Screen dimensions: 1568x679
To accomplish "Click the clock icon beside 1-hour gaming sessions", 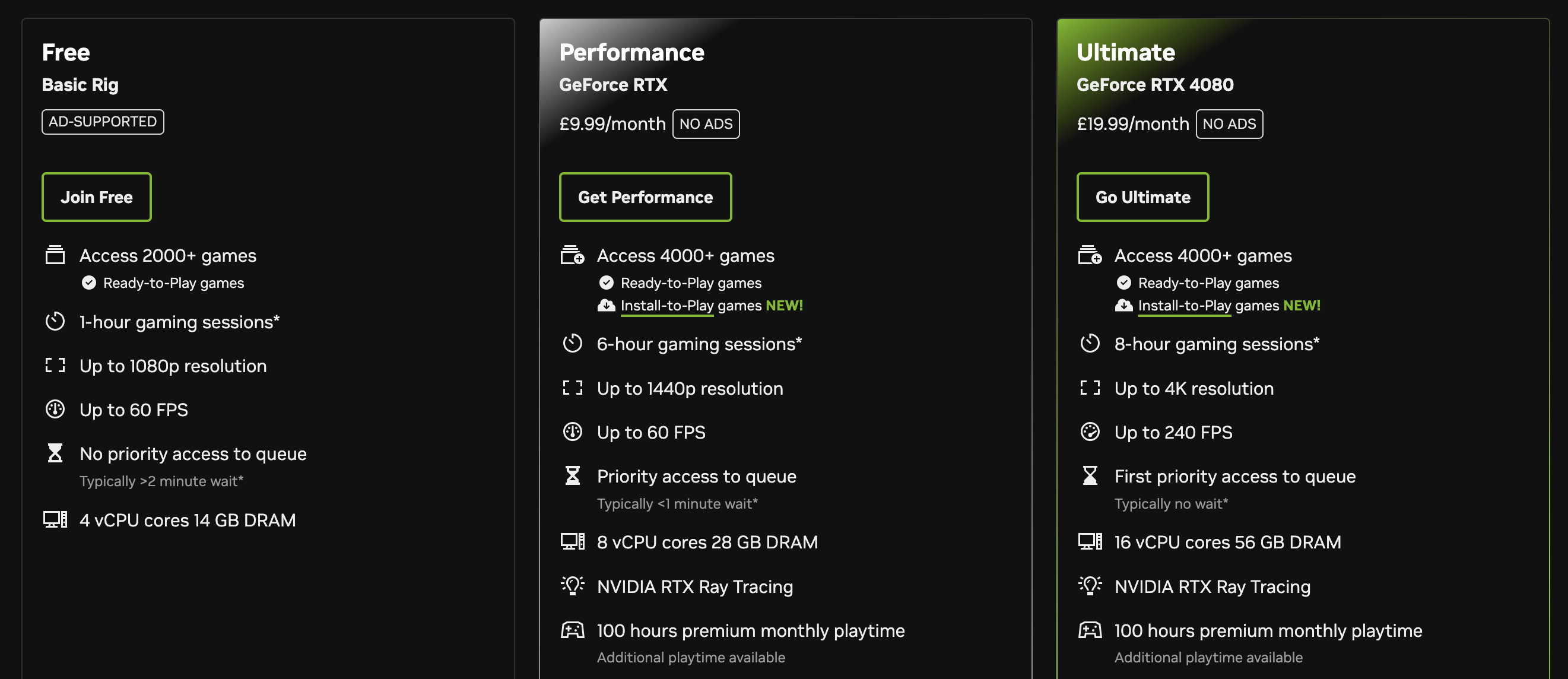I will point(55,322).
